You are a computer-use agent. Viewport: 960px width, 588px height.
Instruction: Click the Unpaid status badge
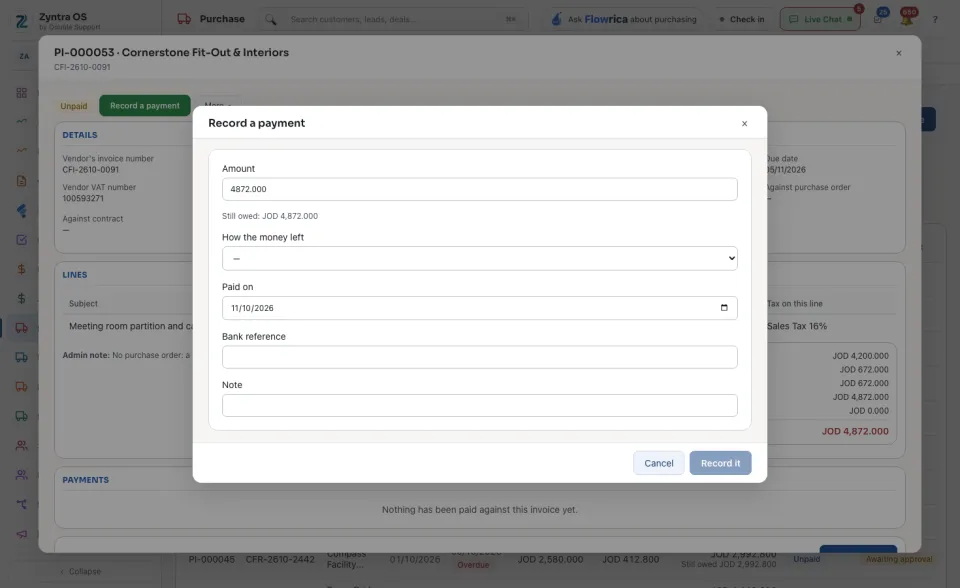[73, 106]
